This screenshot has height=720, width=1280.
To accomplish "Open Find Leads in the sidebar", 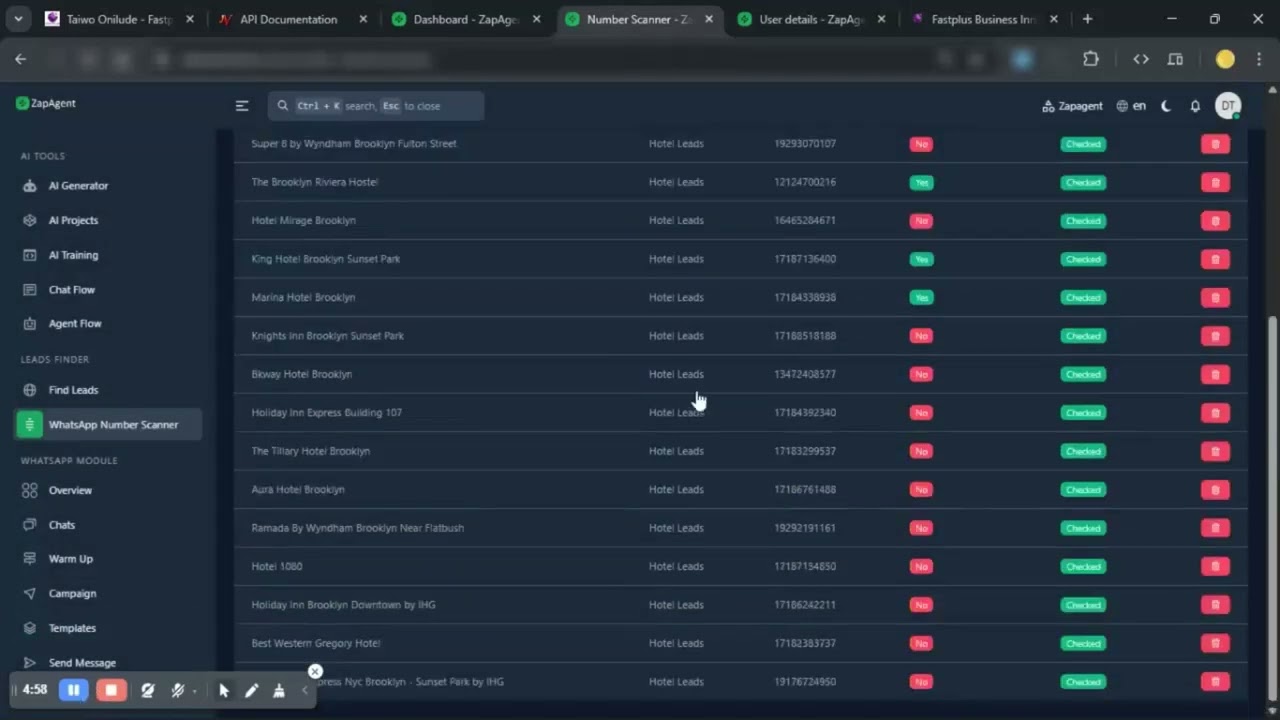I will pos(73,390).
